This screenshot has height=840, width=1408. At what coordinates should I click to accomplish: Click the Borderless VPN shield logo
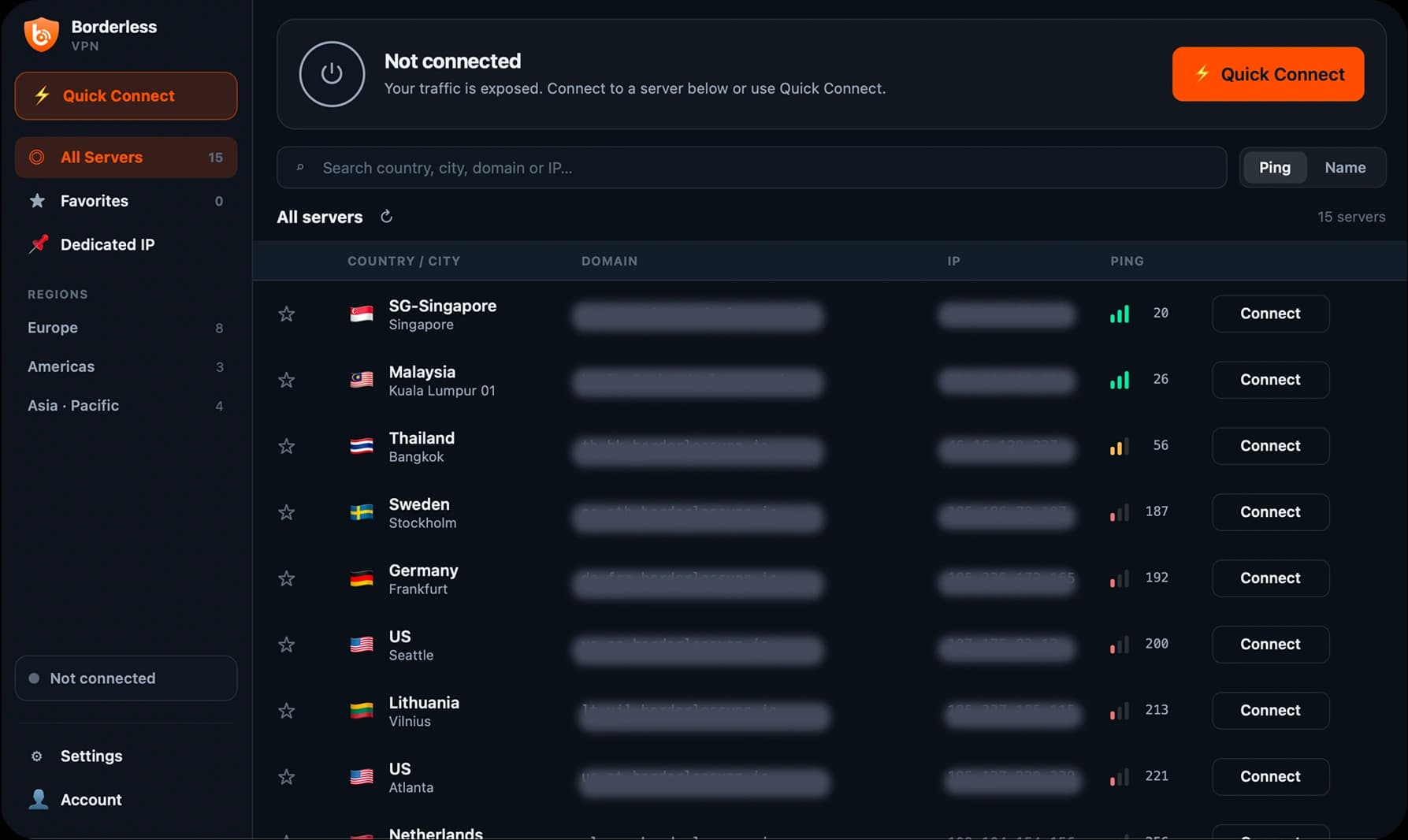(41, 35)
